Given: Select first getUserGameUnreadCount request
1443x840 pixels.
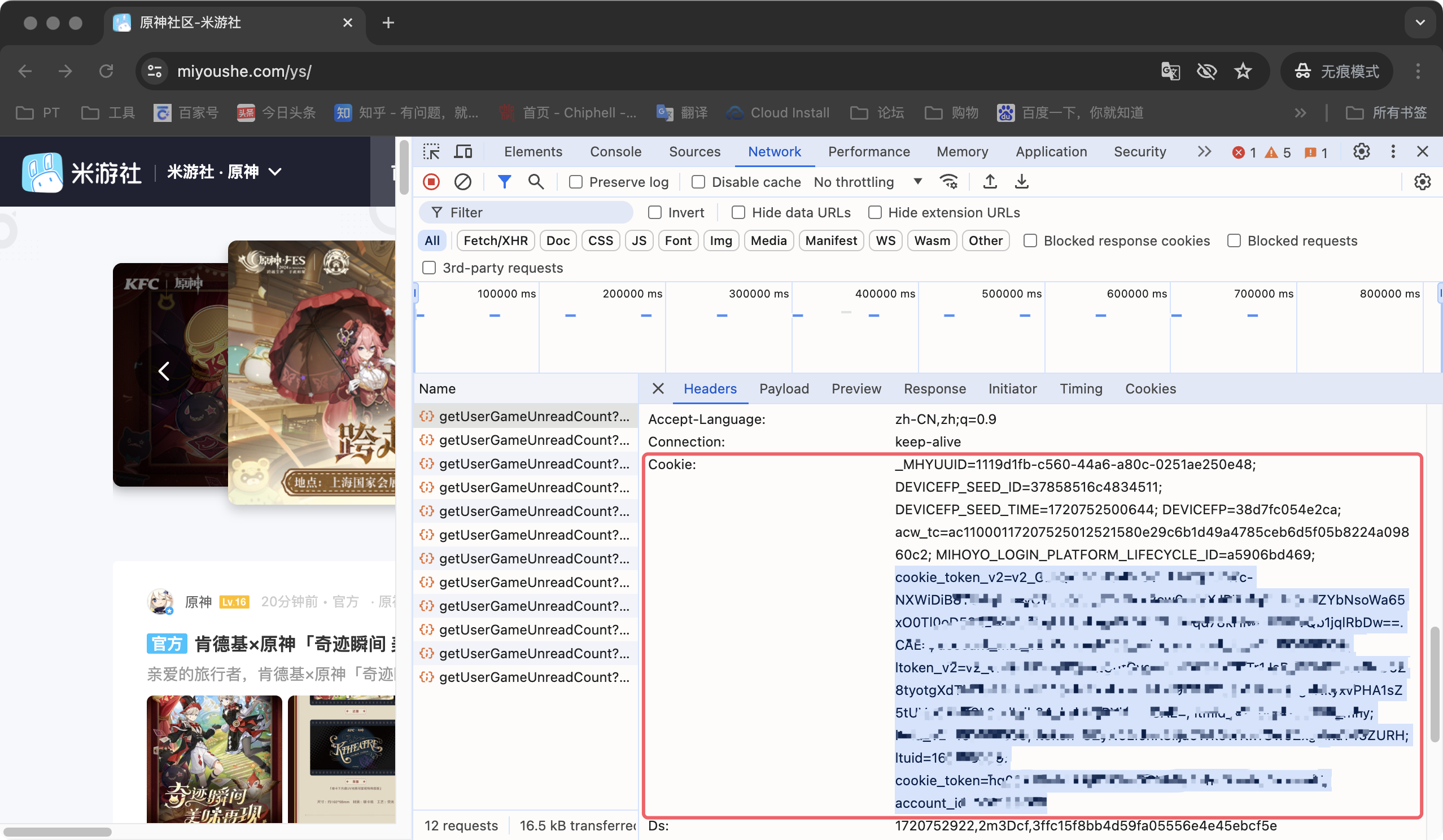Looking at the screenshot, I should coord(525,416).
